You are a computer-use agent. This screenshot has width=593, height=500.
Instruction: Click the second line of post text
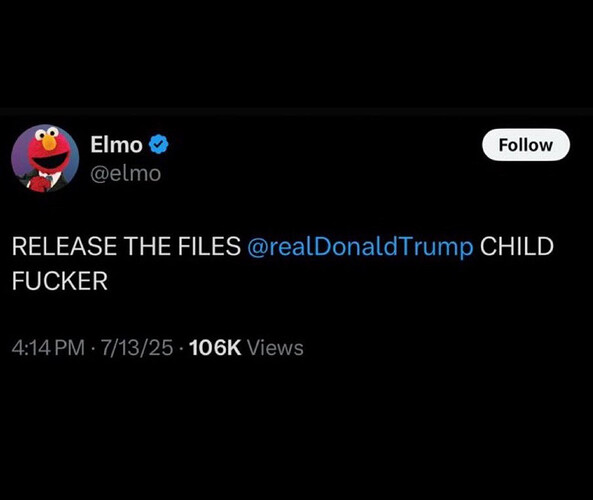coord(59,281)
